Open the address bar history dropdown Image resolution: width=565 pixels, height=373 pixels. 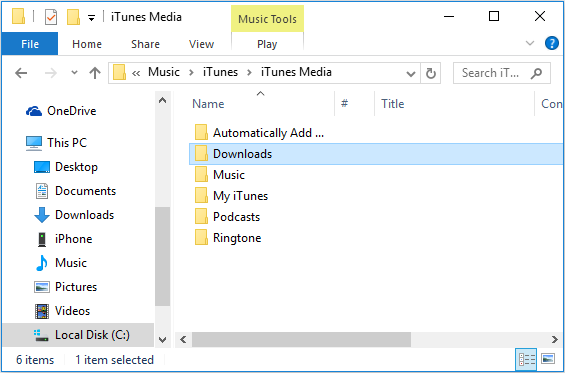(410, 74)
